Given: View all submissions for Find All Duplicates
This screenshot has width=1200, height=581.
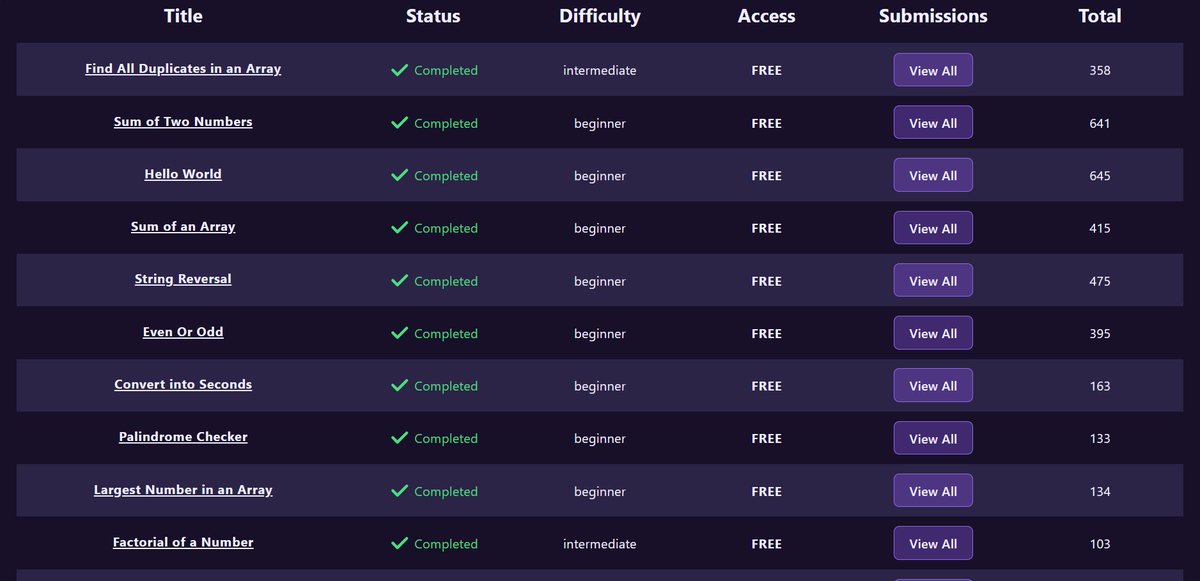Looking at the screenshot, I should [933, 70].
